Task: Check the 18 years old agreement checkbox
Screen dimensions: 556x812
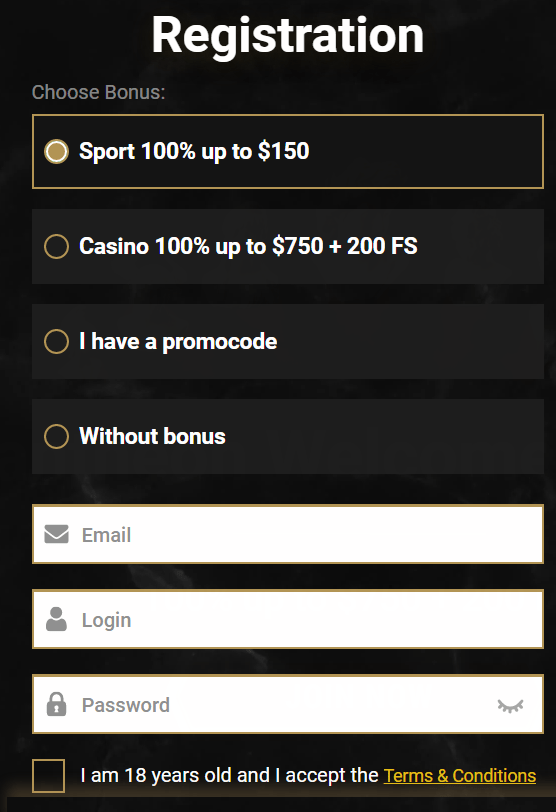Action: 48,776
